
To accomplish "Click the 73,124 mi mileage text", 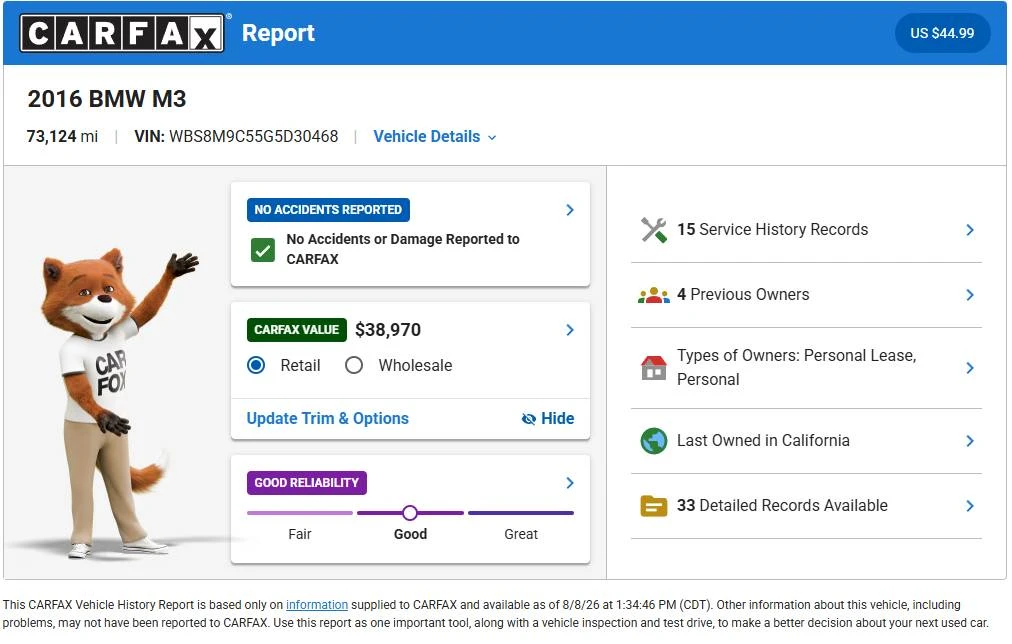I will [x=63, y=137].
